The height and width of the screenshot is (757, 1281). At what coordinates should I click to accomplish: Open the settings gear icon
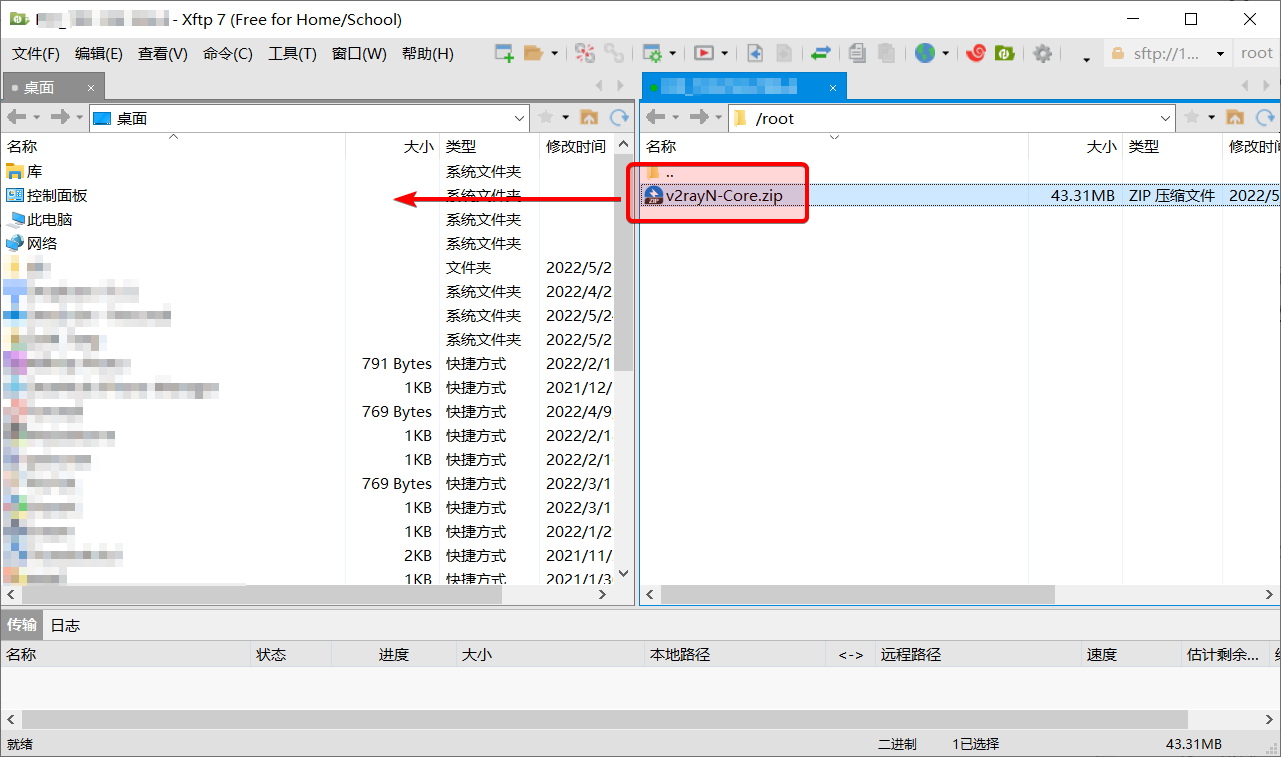pos(1042,54)
